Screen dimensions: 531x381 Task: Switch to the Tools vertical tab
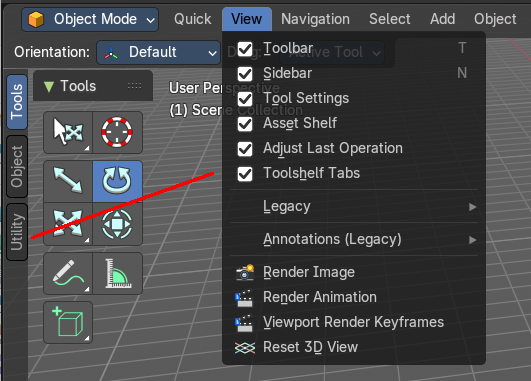(17, 102)
